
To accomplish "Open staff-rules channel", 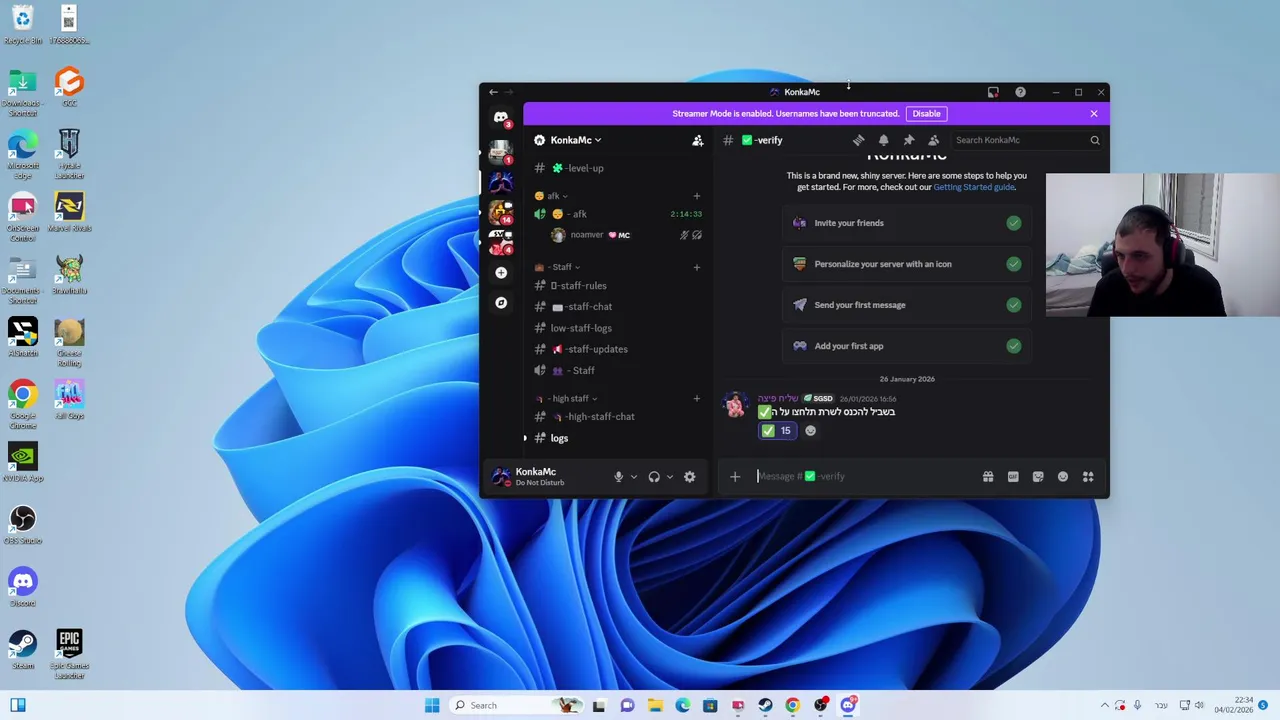I will (x=616, y=286).
